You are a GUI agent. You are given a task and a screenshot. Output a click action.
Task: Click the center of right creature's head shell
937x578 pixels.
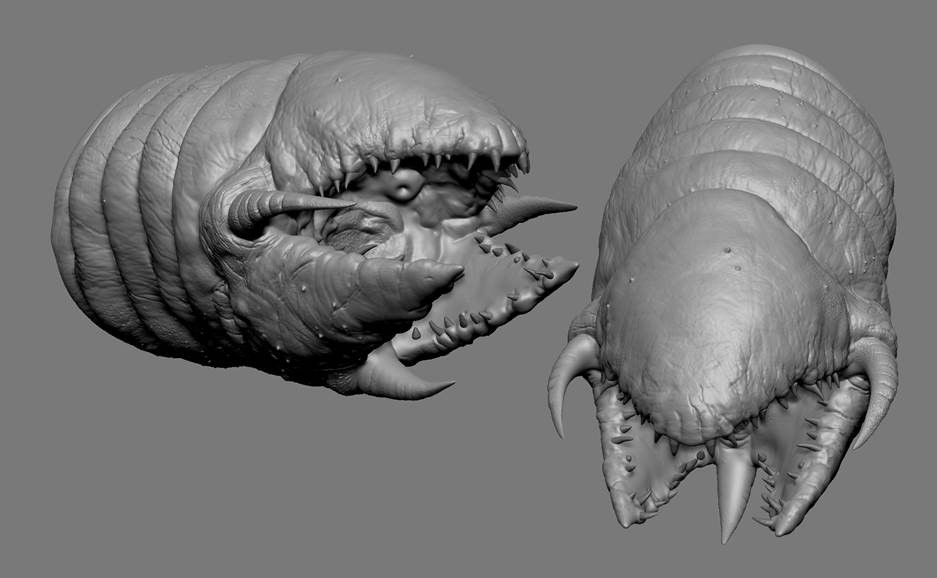(720, 310)
